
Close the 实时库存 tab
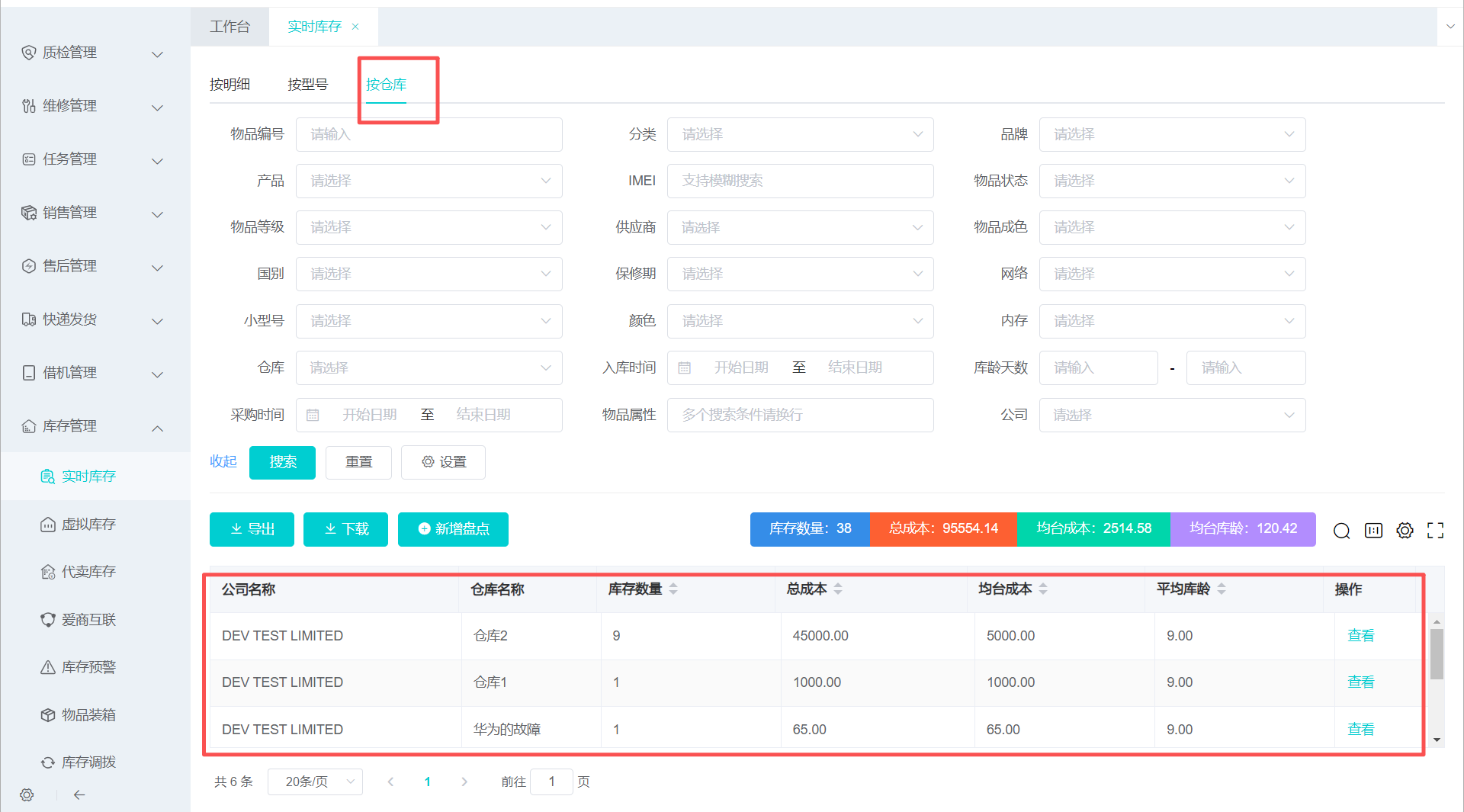coord(355,27)
